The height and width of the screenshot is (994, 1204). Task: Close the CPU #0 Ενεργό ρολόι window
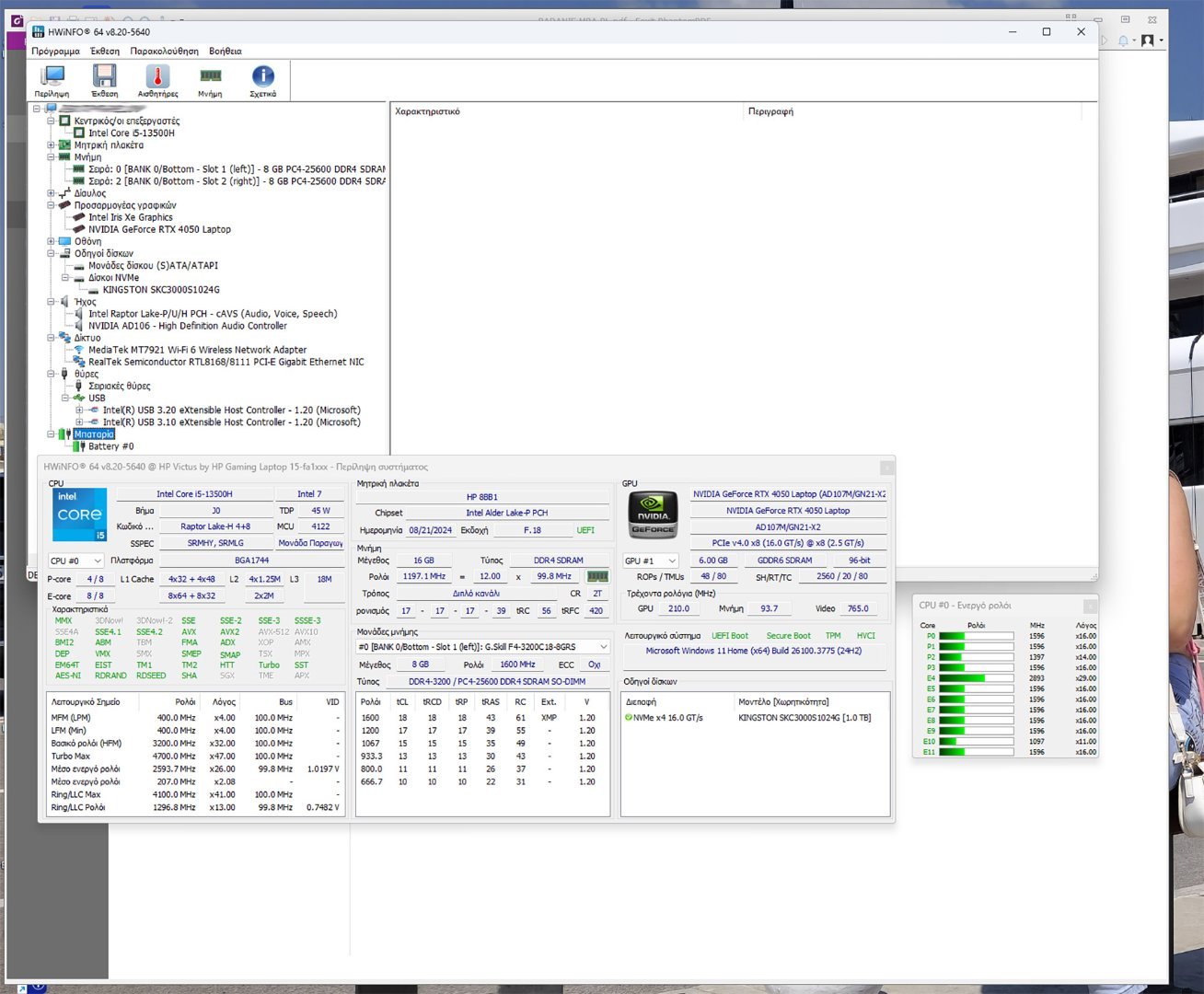[1090, 606]
